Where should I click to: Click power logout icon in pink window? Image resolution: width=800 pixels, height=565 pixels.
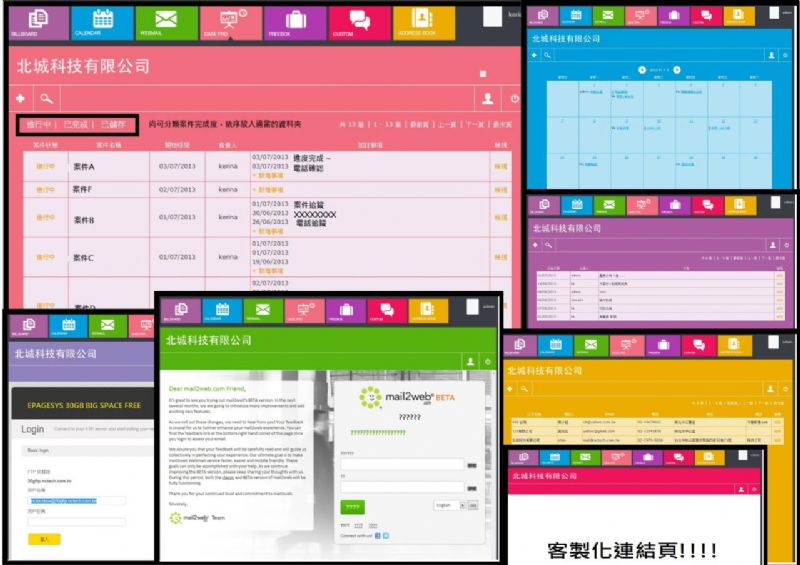[514, 99]
